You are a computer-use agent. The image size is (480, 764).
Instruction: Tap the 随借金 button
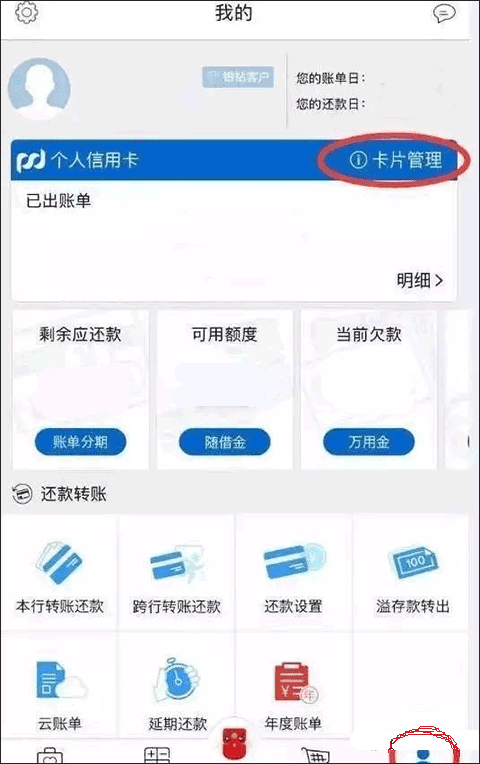(225, 442)
